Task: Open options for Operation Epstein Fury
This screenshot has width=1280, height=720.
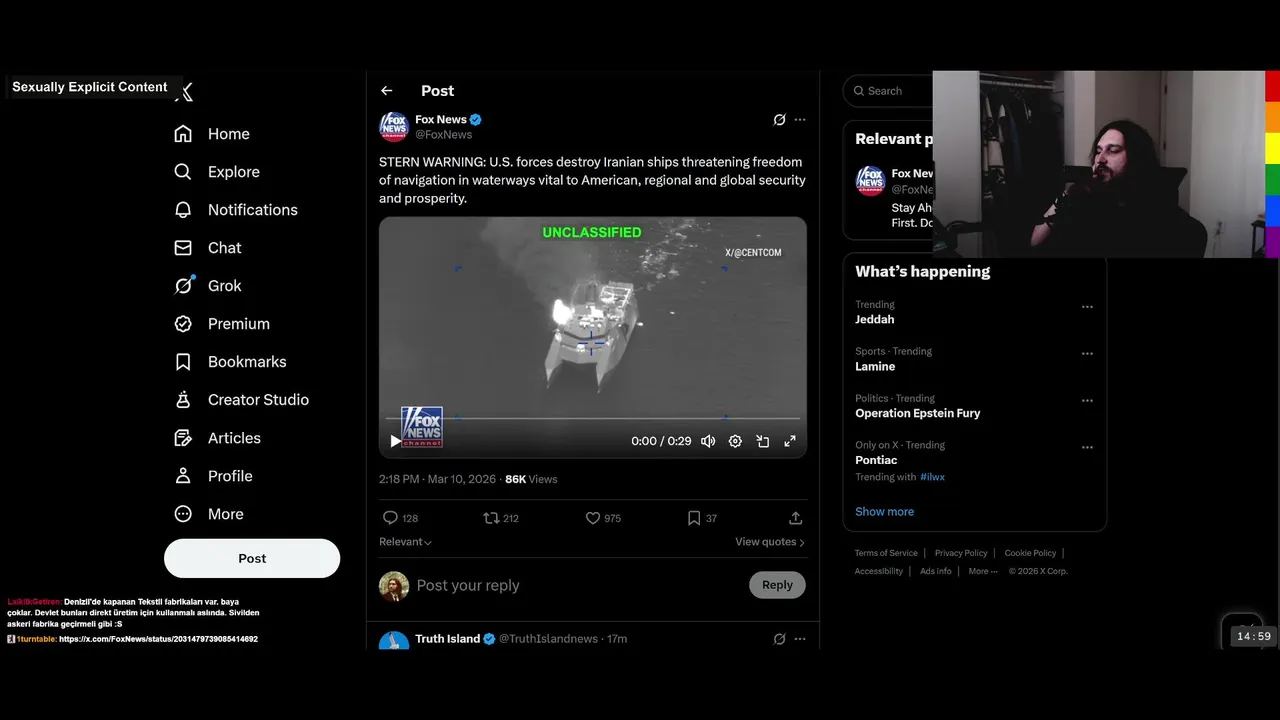Action: [x=1087, y=401]
